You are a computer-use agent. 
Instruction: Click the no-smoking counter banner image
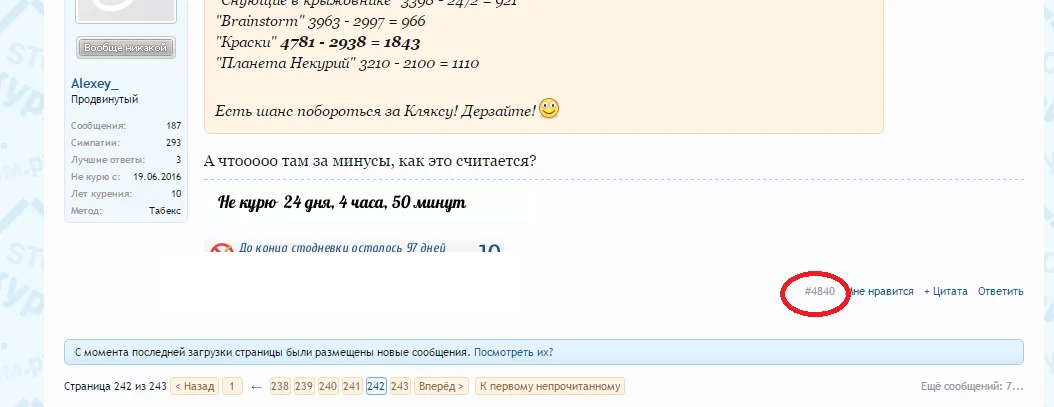point(354,247)
